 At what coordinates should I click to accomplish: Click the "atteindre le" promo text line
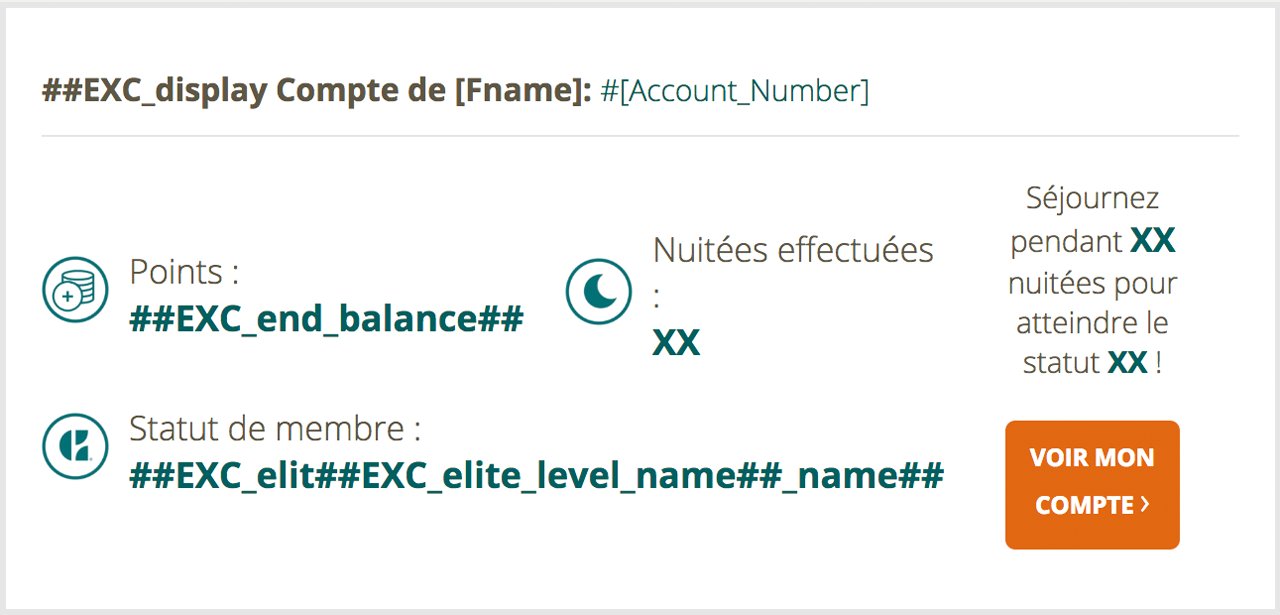coord(1092,323)
